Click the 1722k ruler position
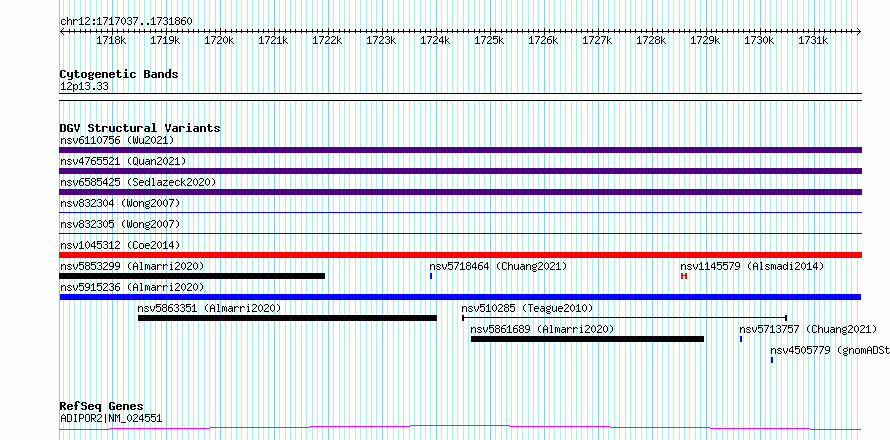This screenshot has height=440, width=890. (x=327, y=41)
